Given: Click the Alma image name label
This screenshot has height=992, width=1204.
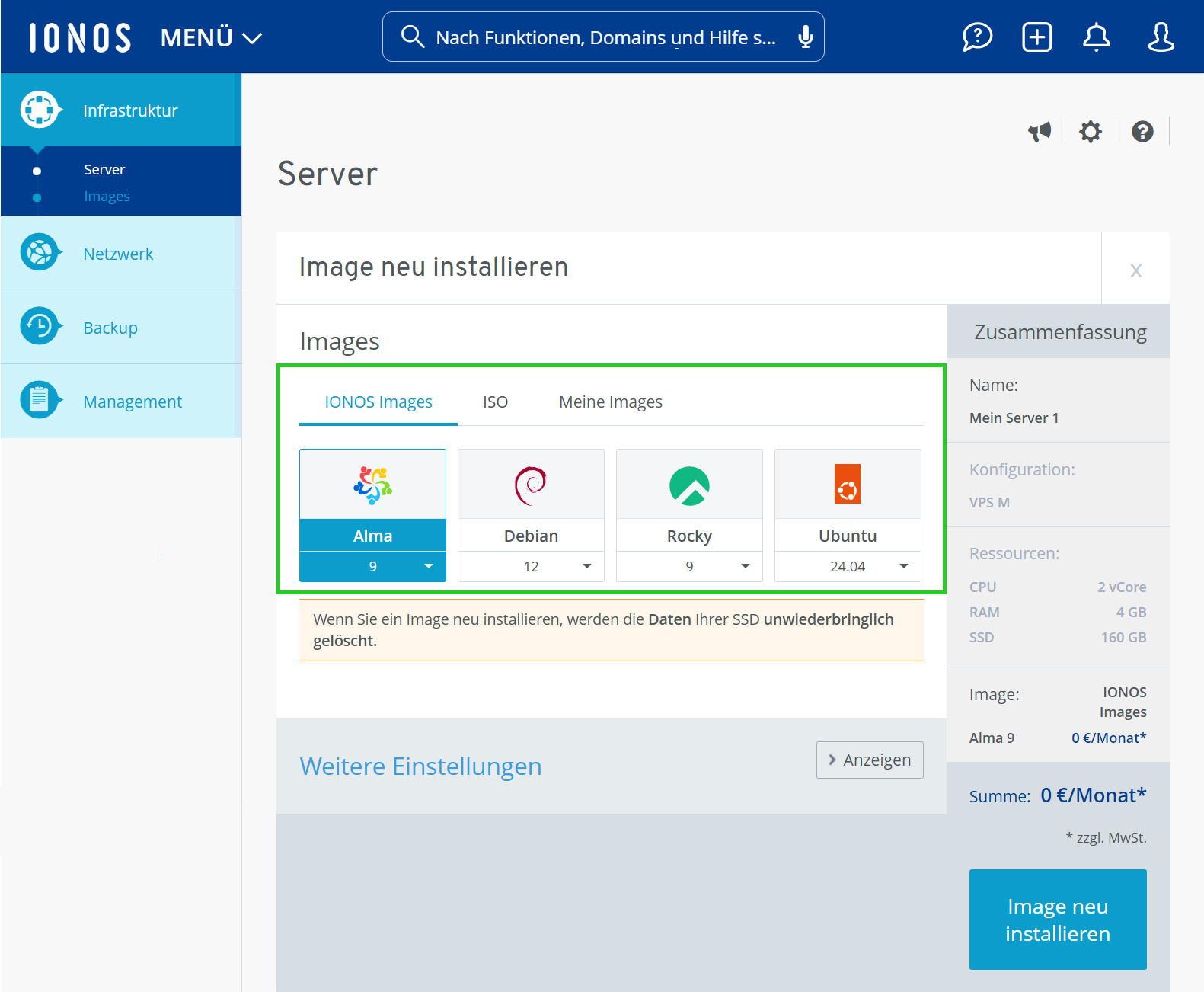Looking at the screenshot, I should (x=372, y=536).
